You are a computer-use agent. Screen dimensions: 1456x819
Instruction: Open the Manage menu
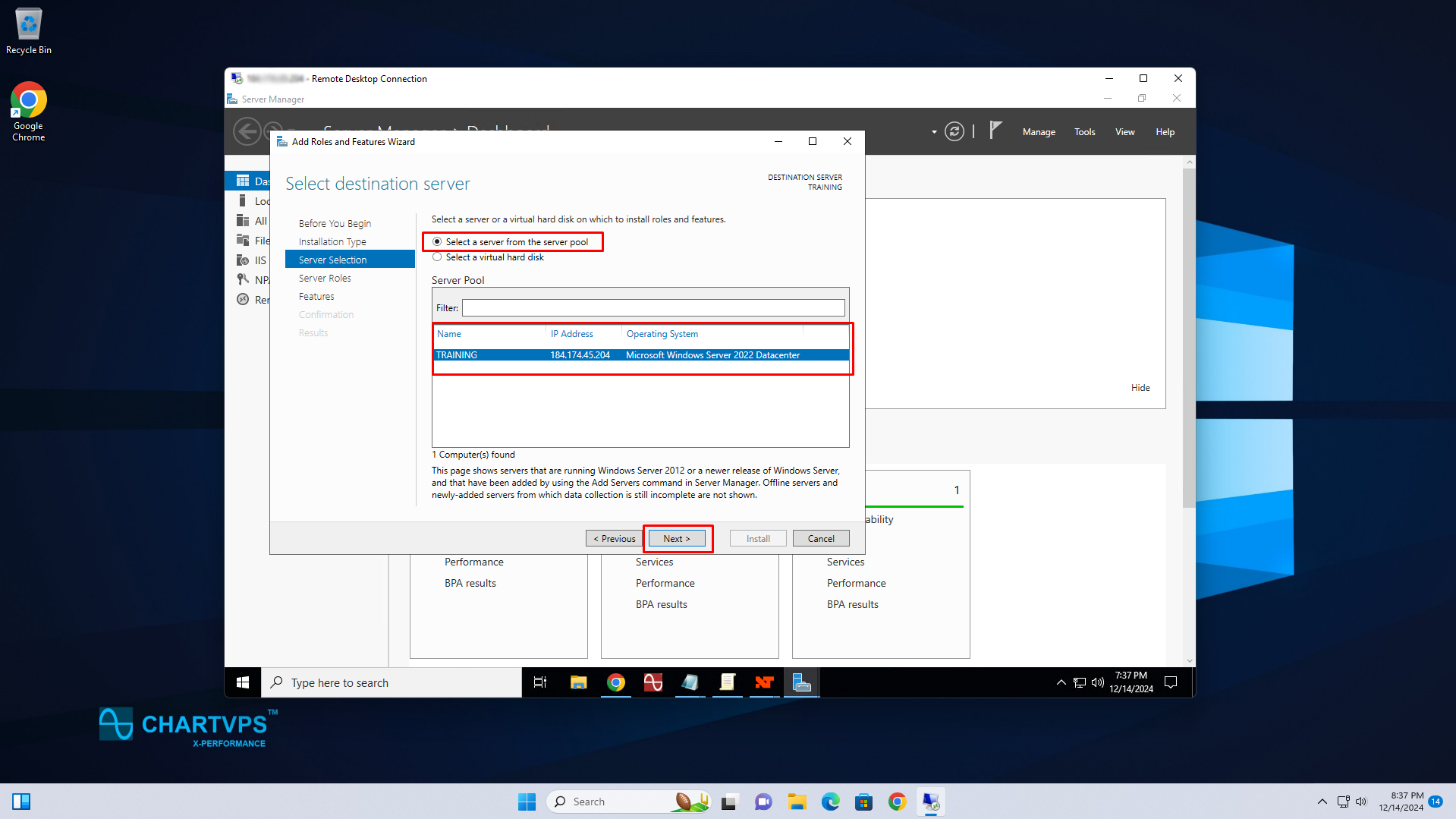coord(1039,131)
